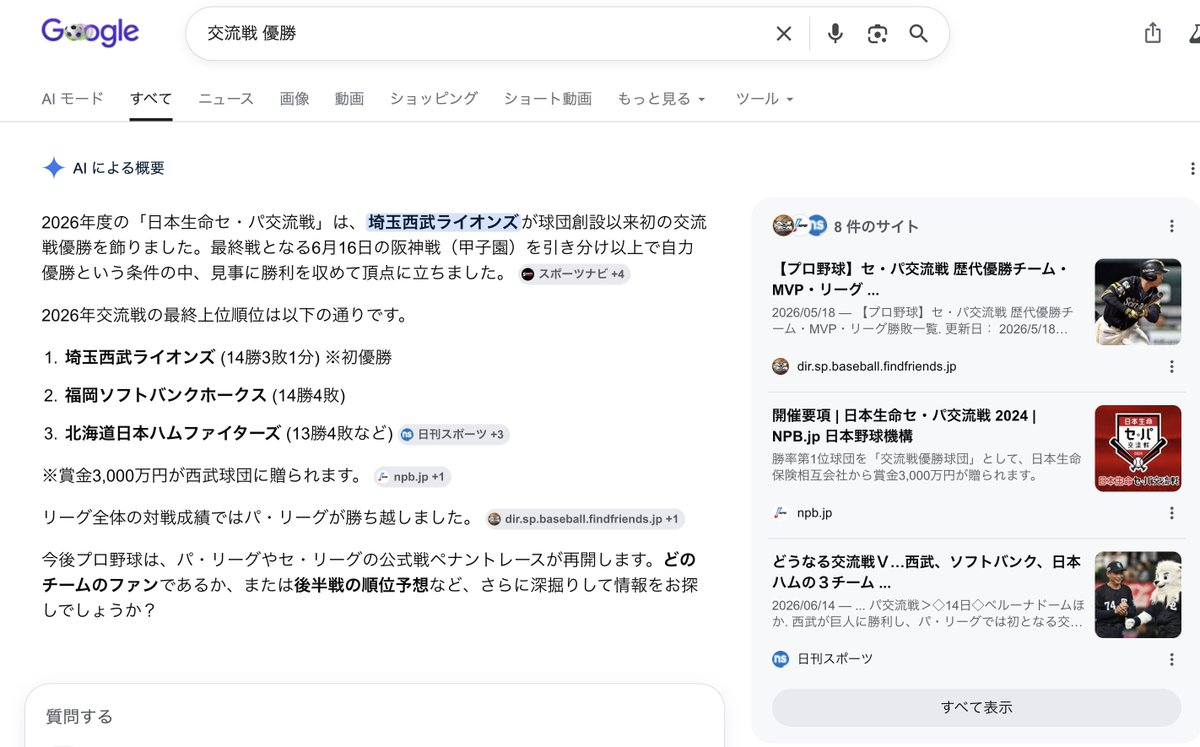Switch to the ショート動画 tab
The image size is (1200, 747).
[548, 99]
